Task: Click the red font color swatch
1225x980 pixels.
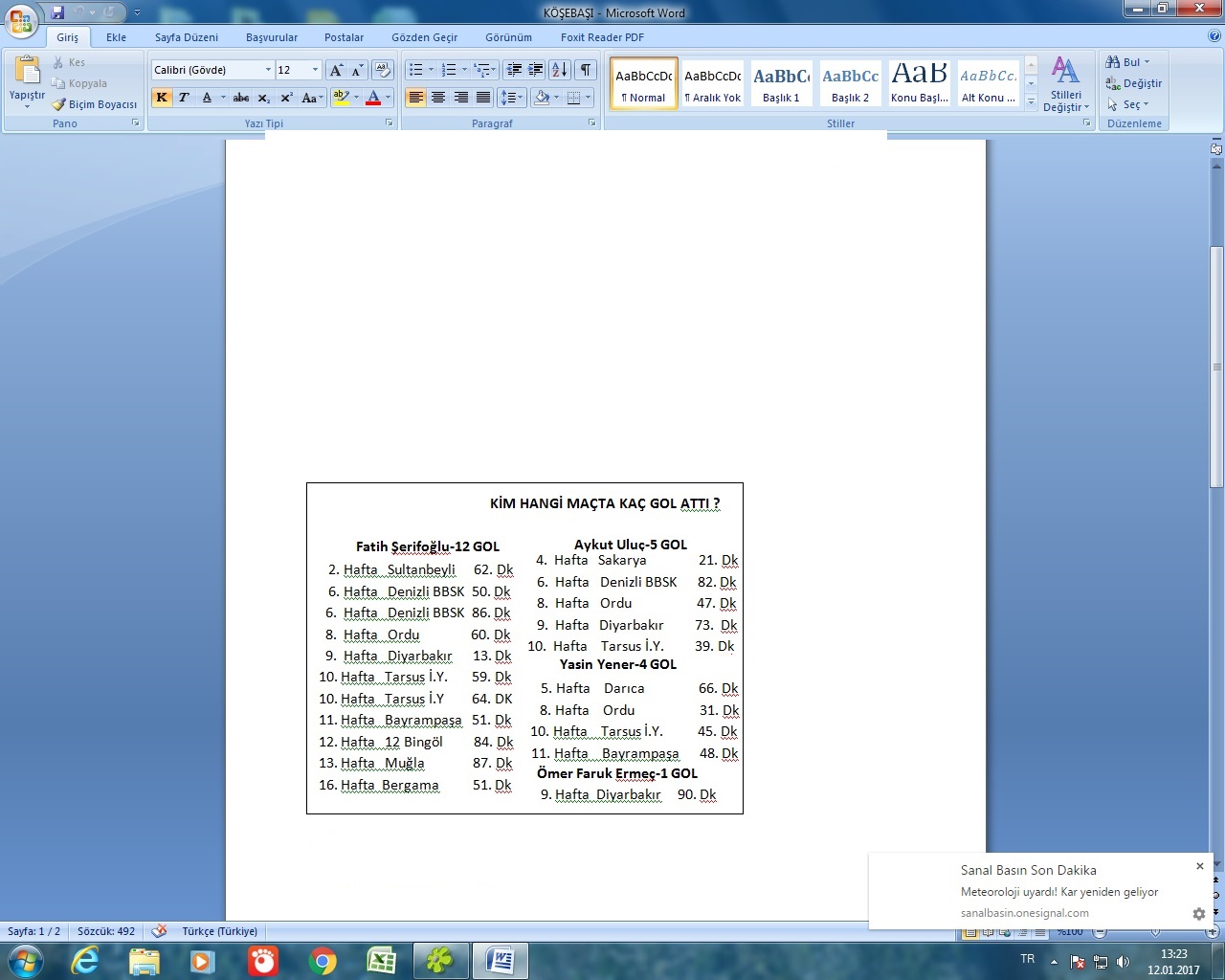Action: 373,98
